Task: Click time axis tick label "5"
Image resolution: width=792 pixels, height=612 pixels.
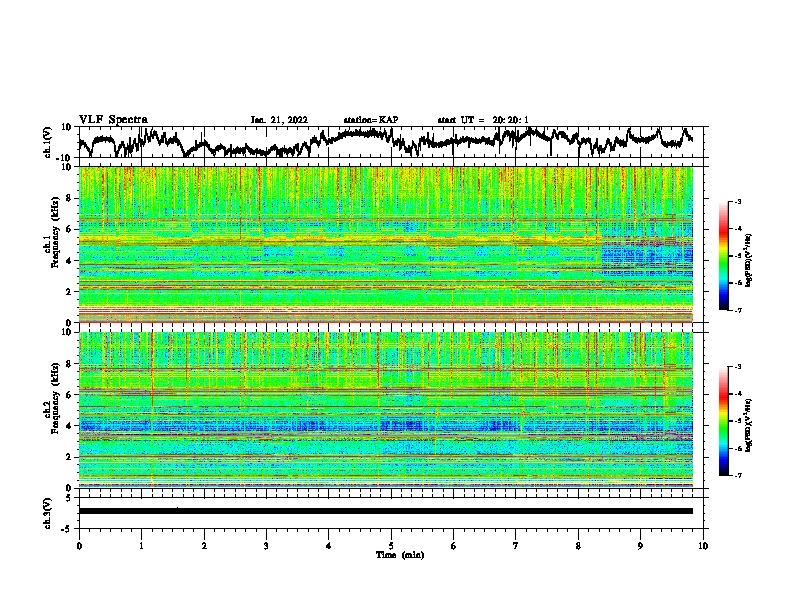Action: pos(391,546)
